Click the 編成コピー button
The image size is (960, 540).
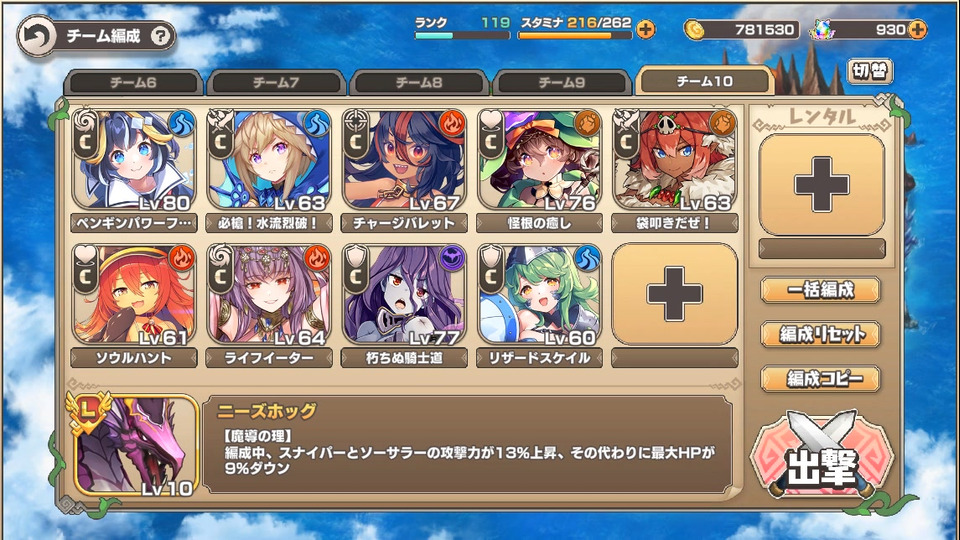(x=820, y=379)
